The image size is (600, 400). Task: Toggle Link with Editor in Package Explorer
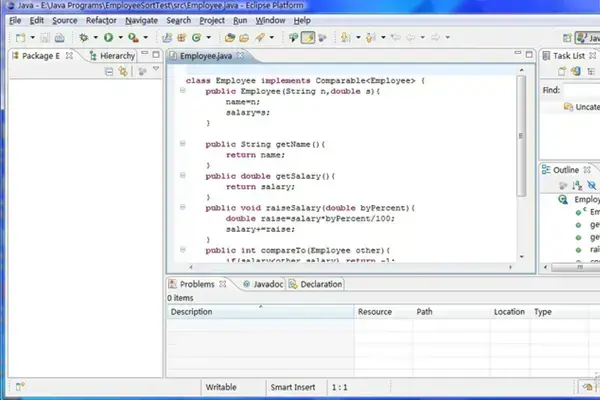[x=123, y=71]
